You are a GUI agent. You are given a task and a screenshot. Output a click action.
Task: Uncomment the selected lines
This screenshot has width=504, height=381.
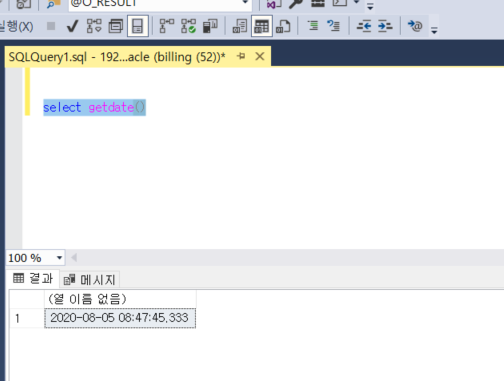coord(333,26)
